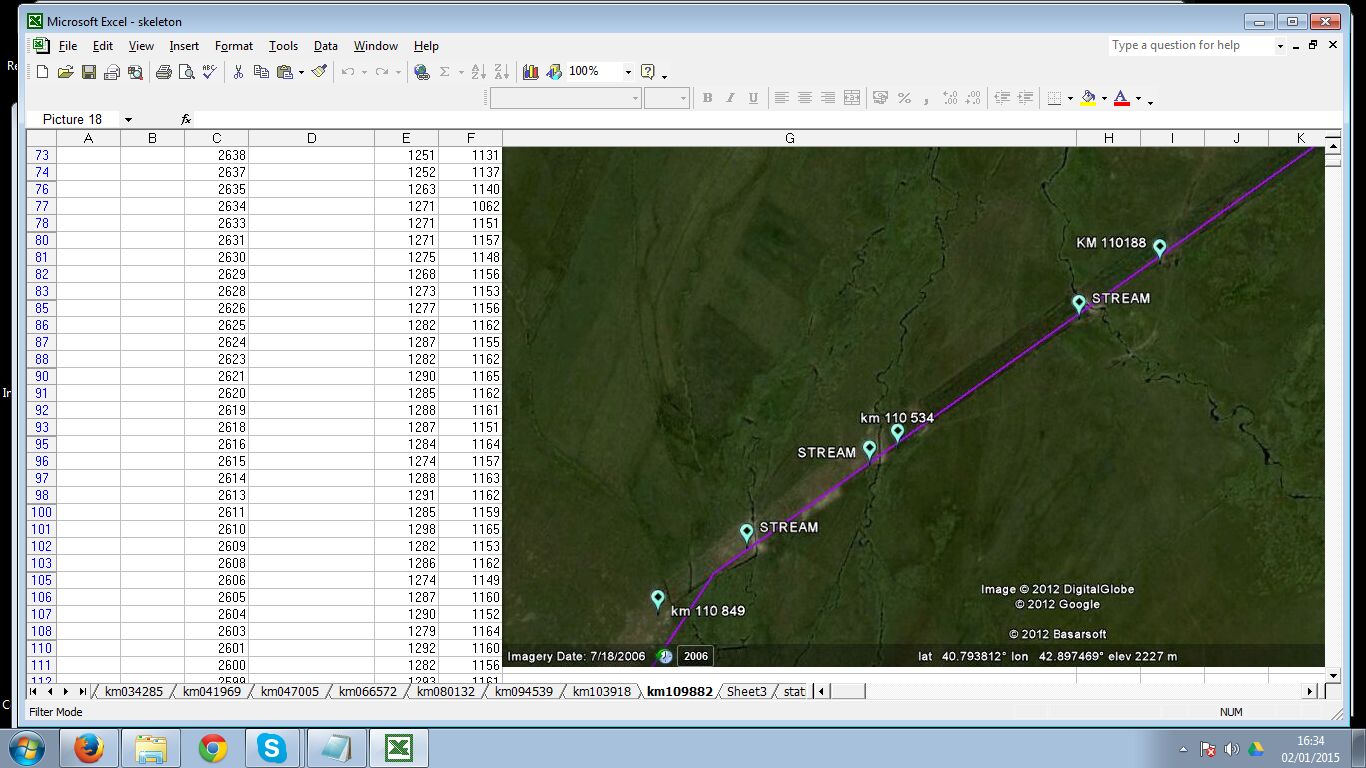Jump to first sheet with tab navigation button
1366x768 pixels.
pyautogui.click(x=34, y=691)
